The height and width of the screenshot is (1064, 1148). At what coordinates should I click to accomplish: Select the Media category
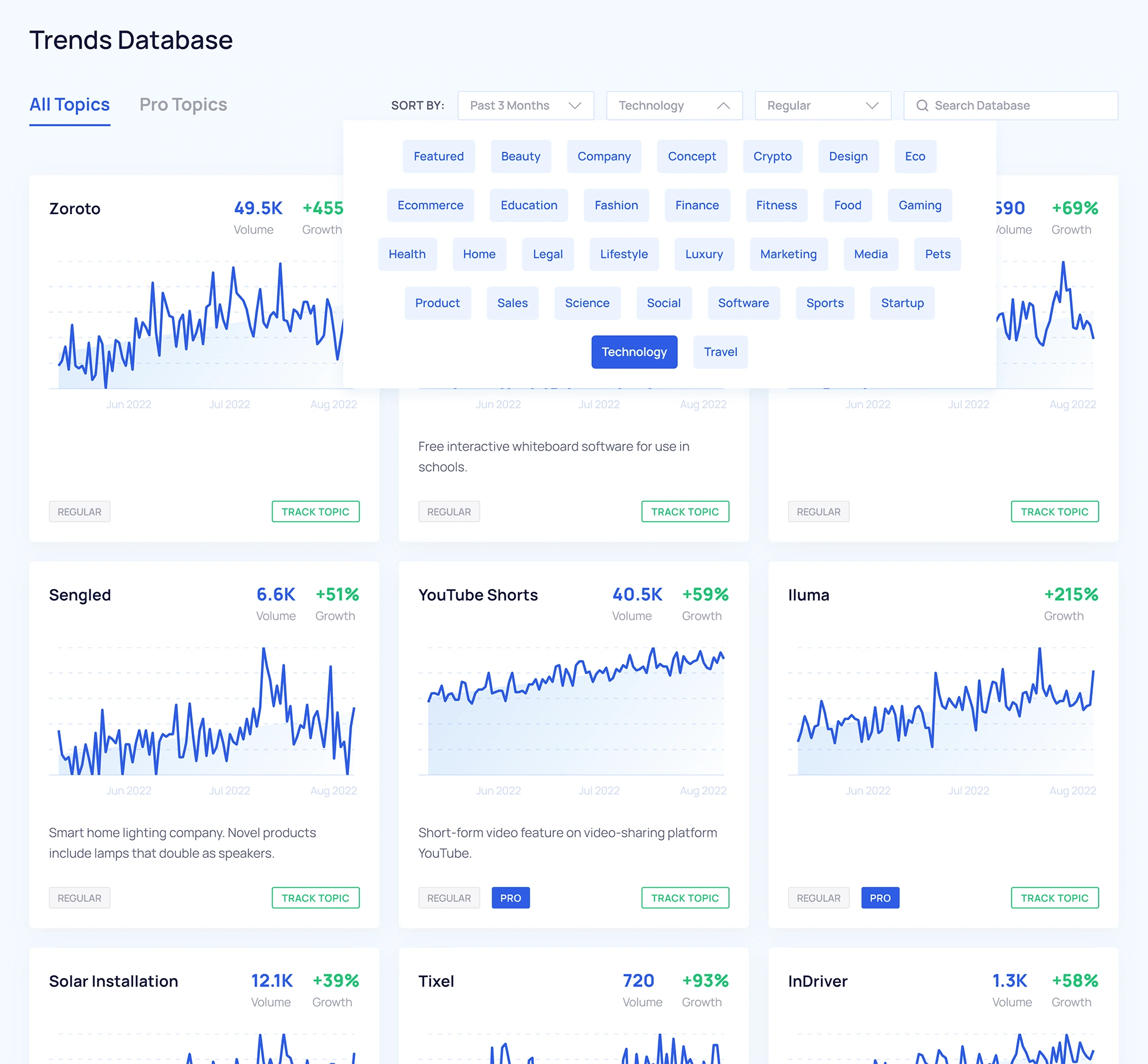coord(871,254)
